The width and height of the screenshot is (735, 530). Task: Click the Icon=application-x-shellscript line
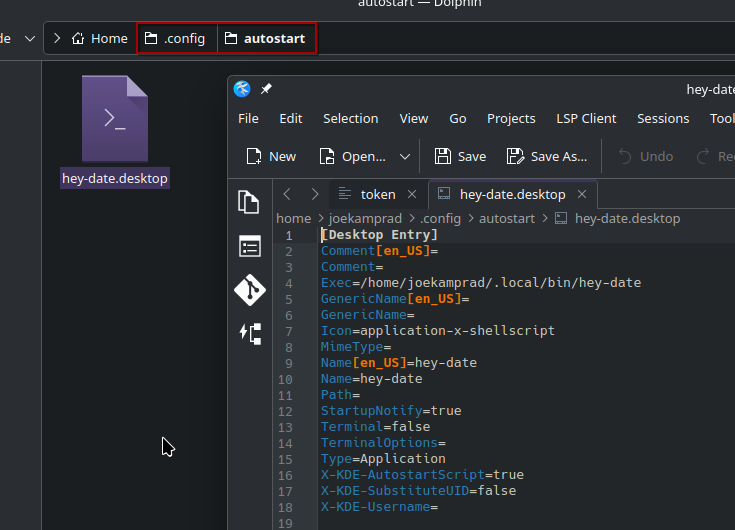pos(438,330)
